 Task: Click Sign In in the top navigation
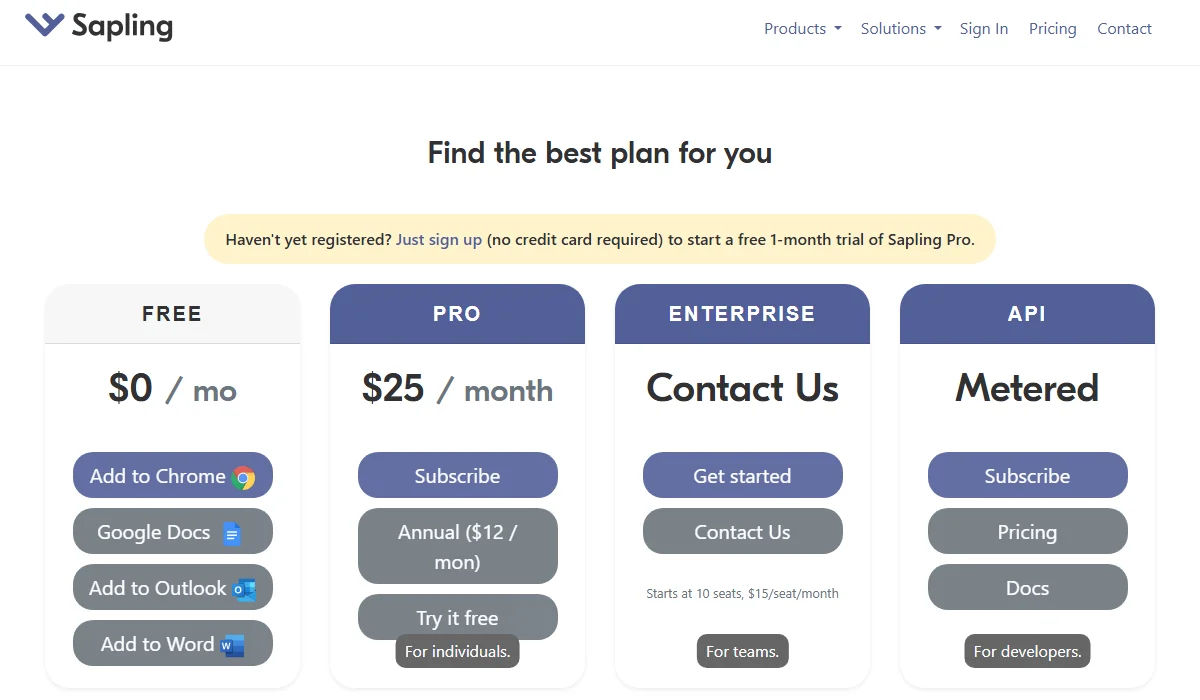(x=984, y=29)
